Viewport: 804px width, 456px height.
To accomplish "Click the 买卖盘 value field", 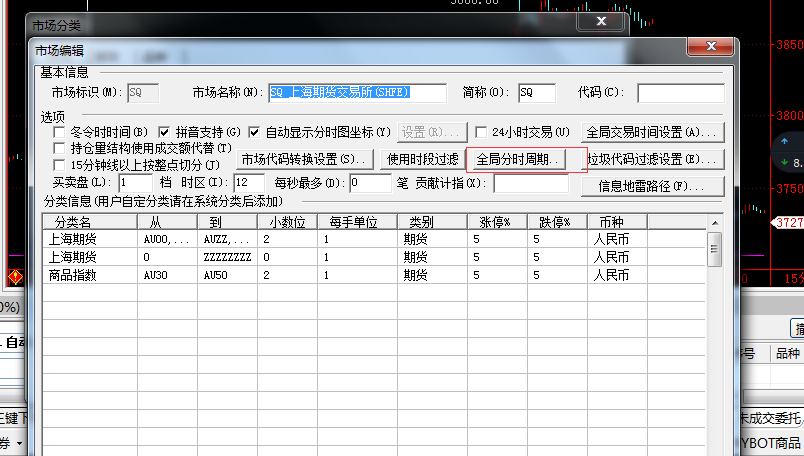I will [135, 183].
